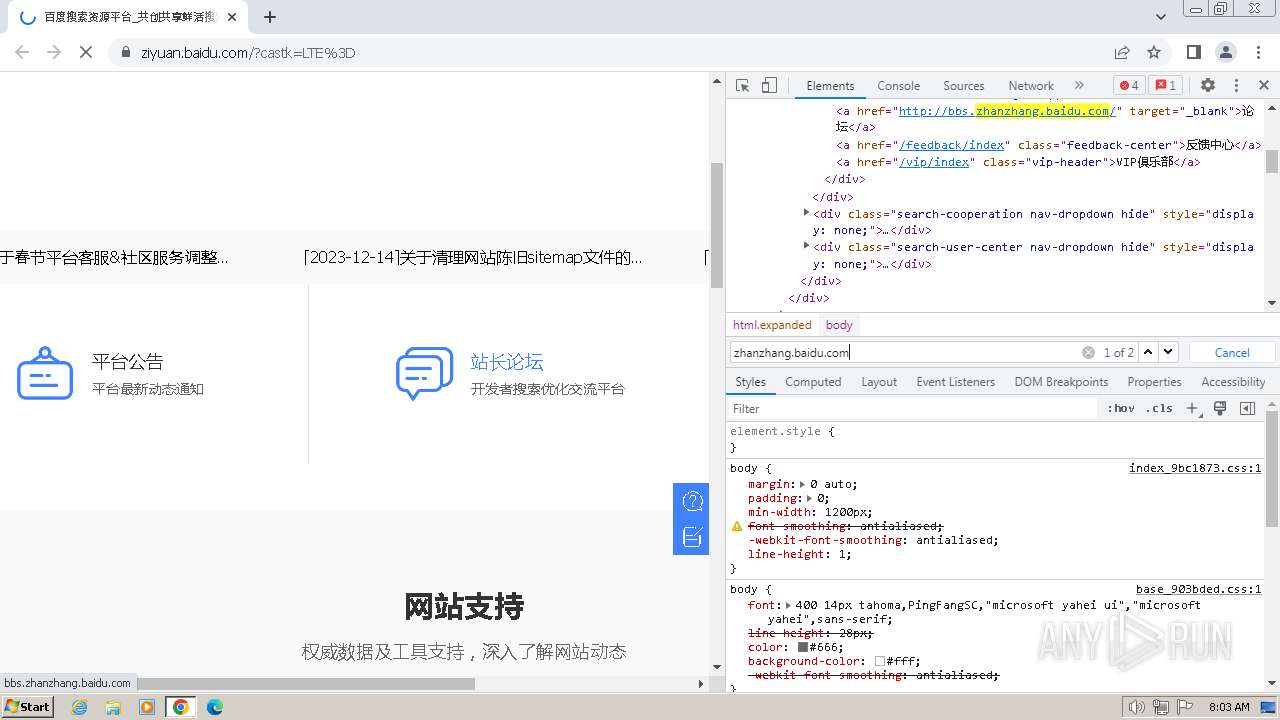Open the Accessibility tab

click(1233, 382)
